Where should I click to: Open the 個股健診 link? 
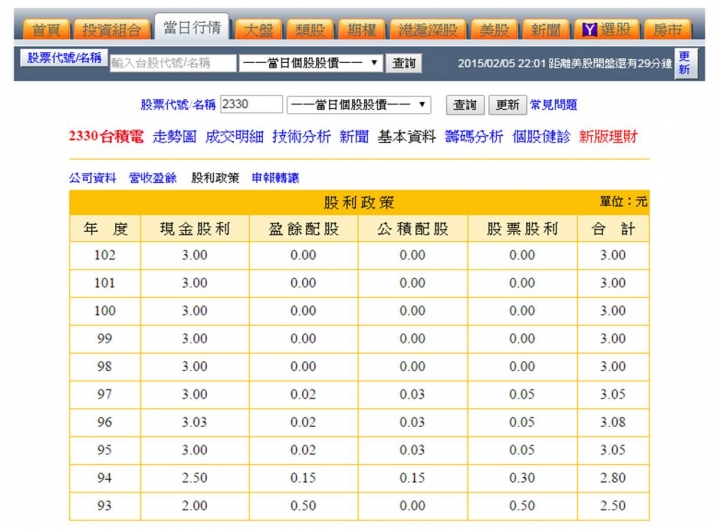[x=541, y=136]
